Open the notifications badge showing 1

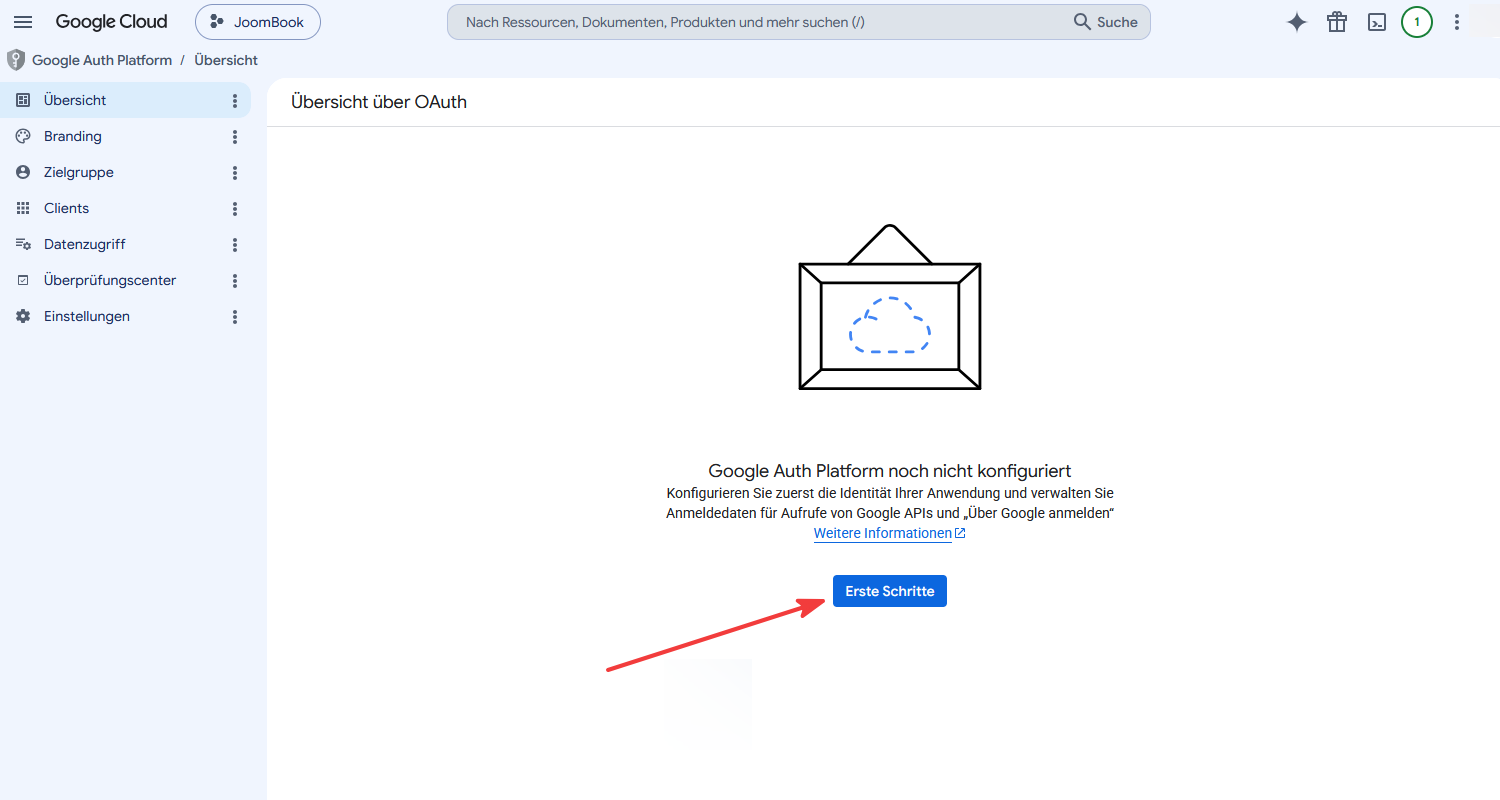1417,22
